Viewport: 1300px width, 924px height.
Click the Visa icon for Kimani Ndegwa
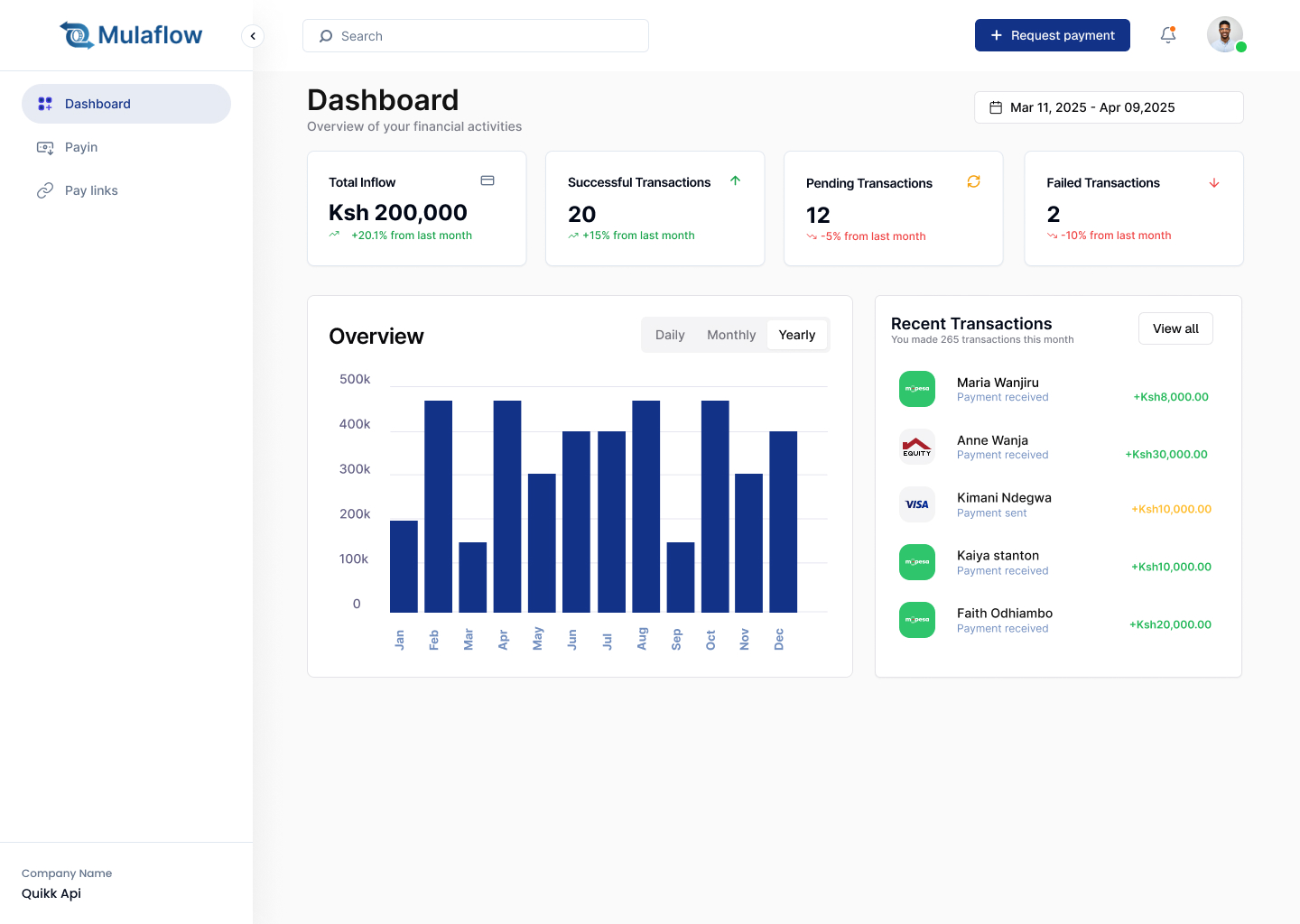point(917,504)
